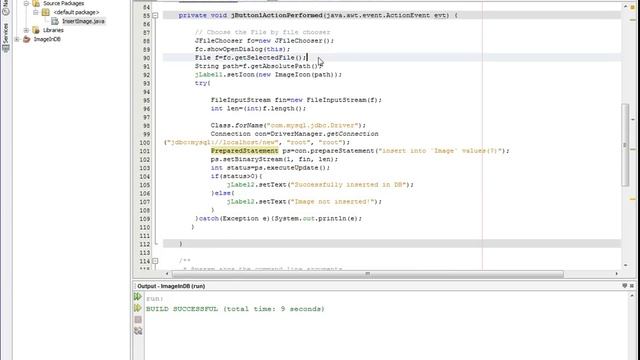The height and width of the screenshot is (360, 640).
Task: Click the orange error-stripe mark beside line 107
Action: (633, 199)
